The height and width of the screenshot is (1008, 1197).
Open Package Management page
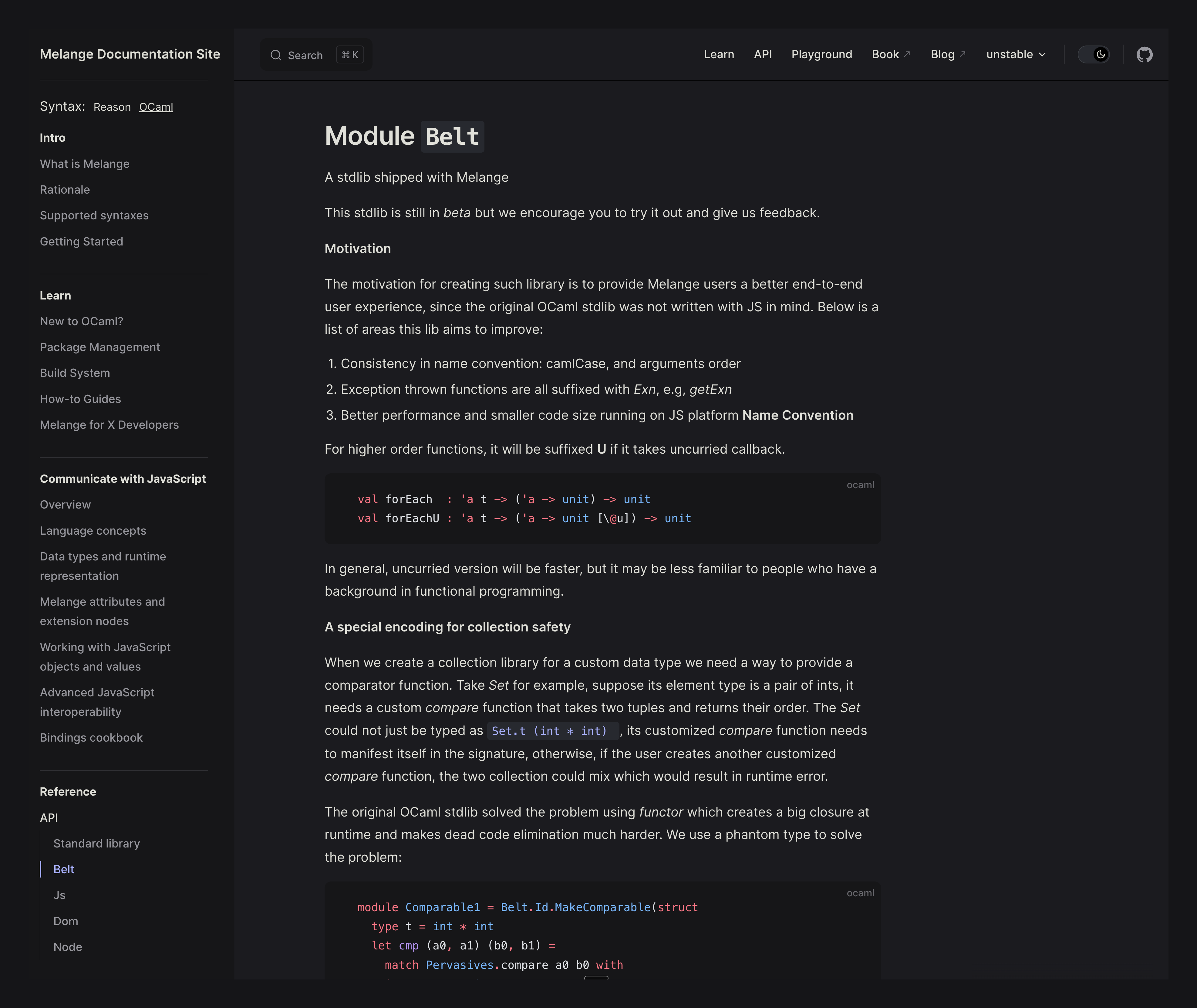(100, 347)
